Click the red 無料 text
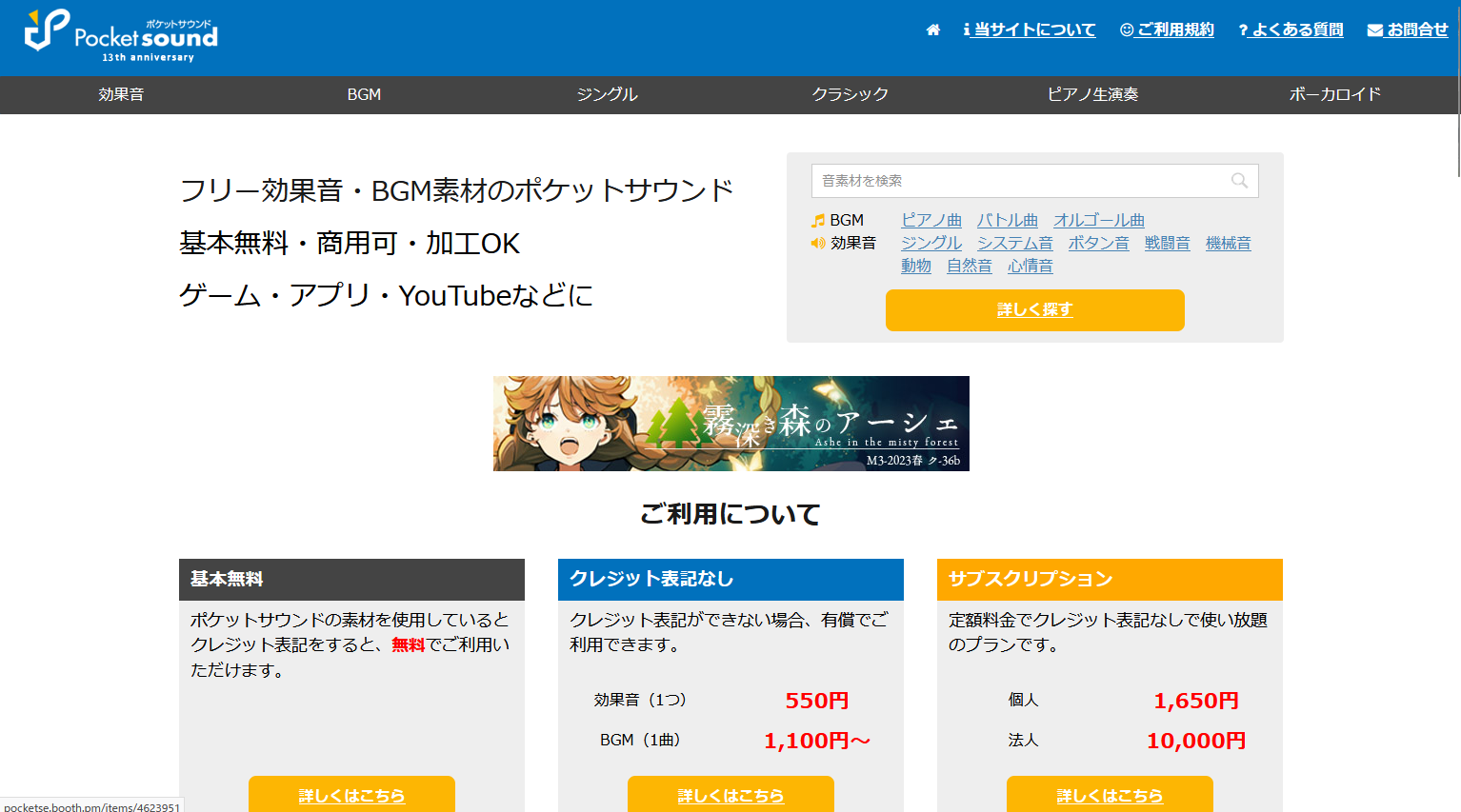This screenshot has width=1461, height=812. (x=409, y=645)
